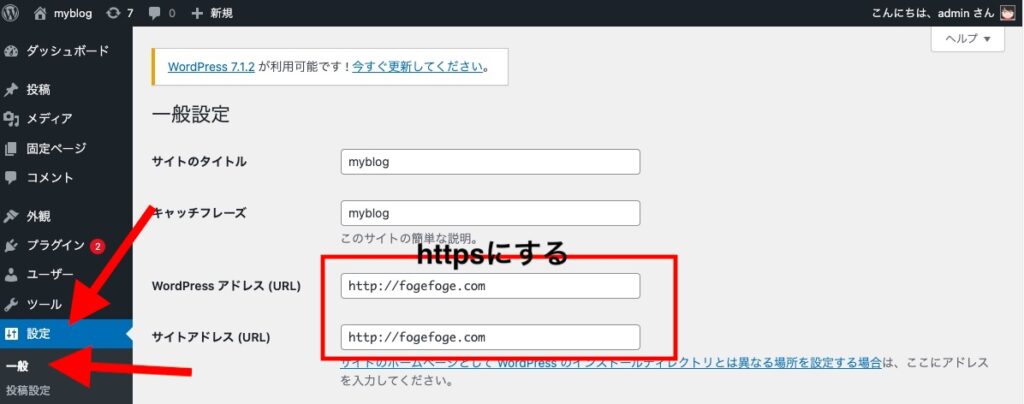Click the admin avatar image
The image size is (1024, 404).
pos(1008,13)
